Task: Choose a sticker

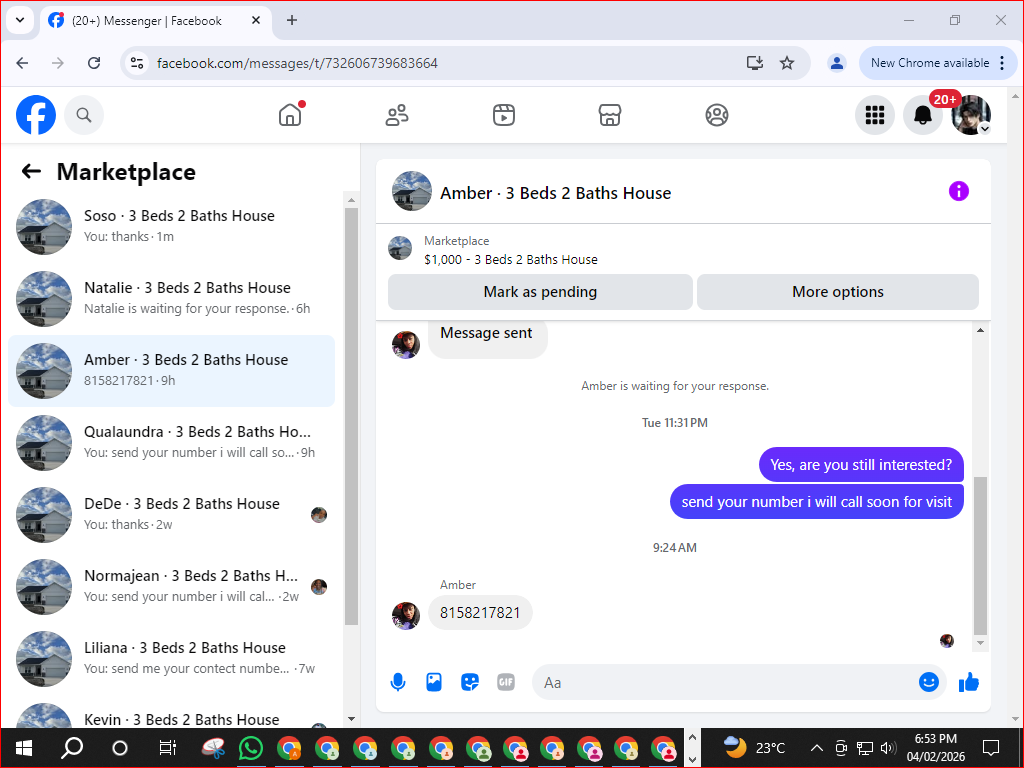Action: (470, 682)
